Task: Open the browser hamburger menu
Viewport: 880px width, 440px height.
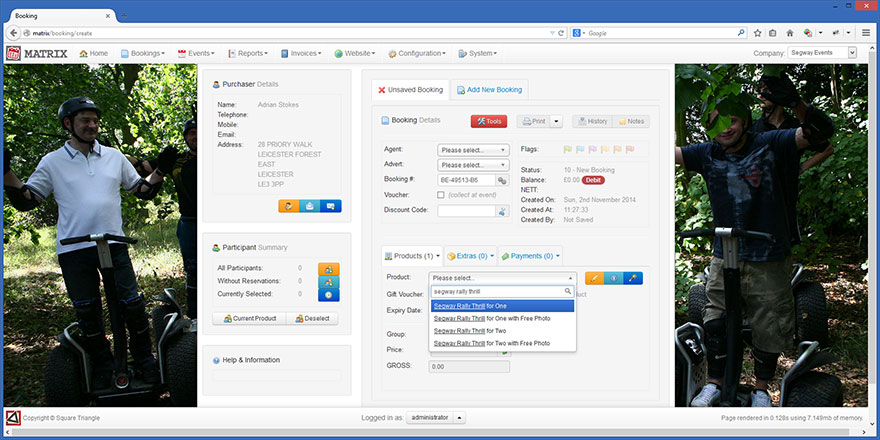Action: tap(866, 33)
